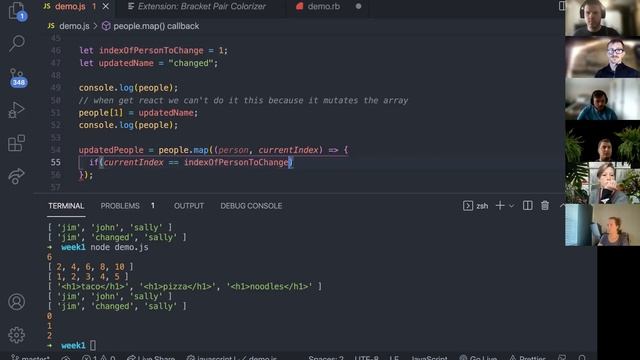Select the DEBUG CONSOLE panel tab
This screenshot has width=640, height=360.
pyautogui.click(x=251, y=206)
